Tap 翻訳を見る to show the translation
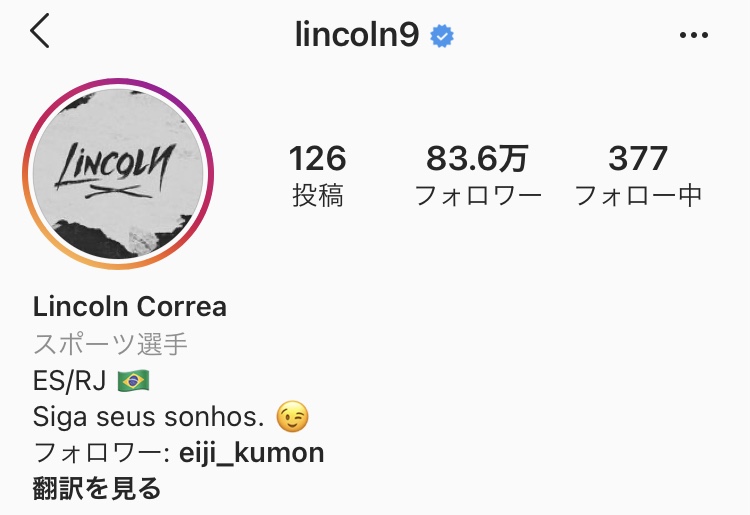Viewport: 750px width, 515px height. tap(97, 488)
